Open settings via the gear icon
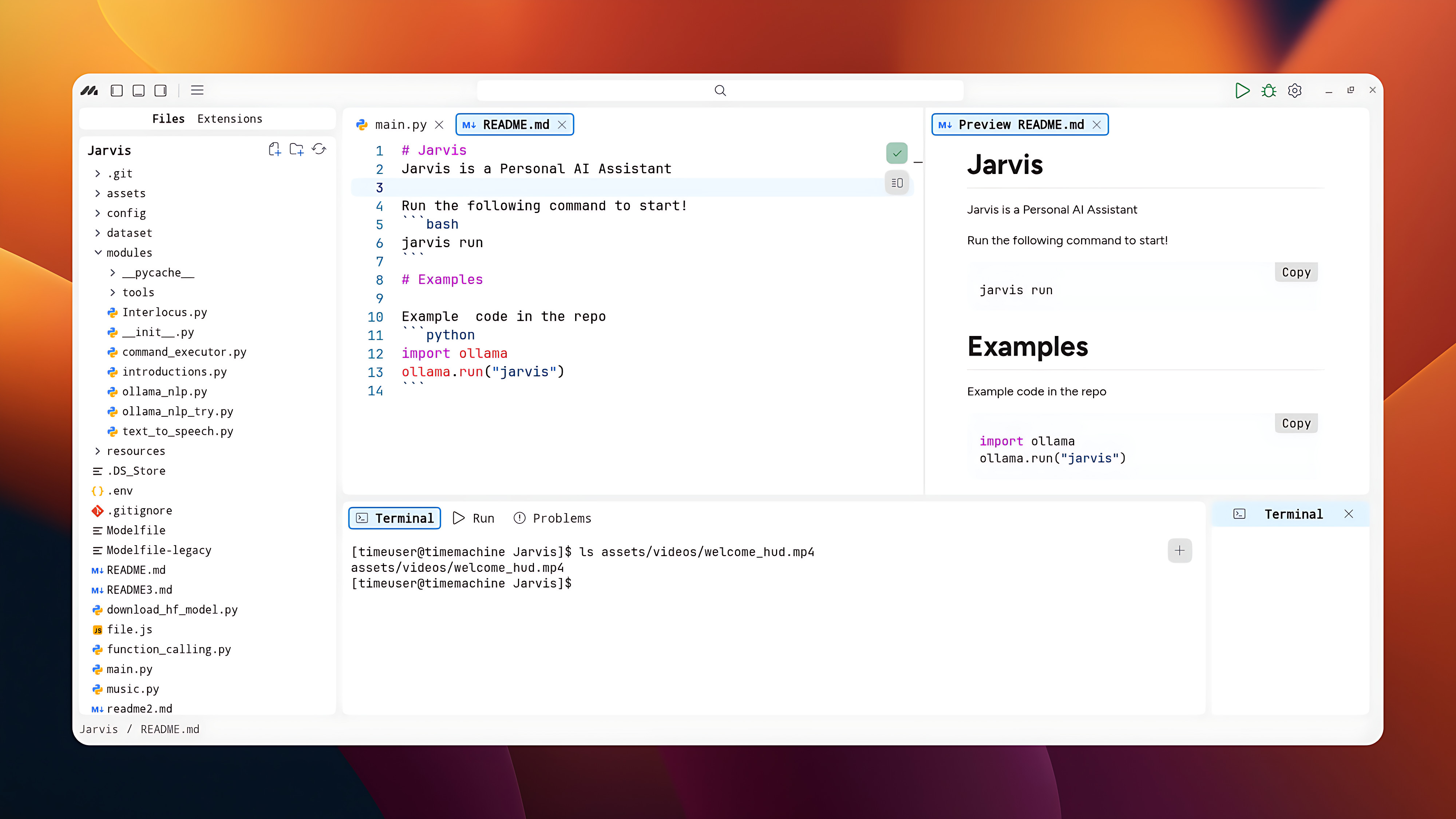 coord(1294,90)
